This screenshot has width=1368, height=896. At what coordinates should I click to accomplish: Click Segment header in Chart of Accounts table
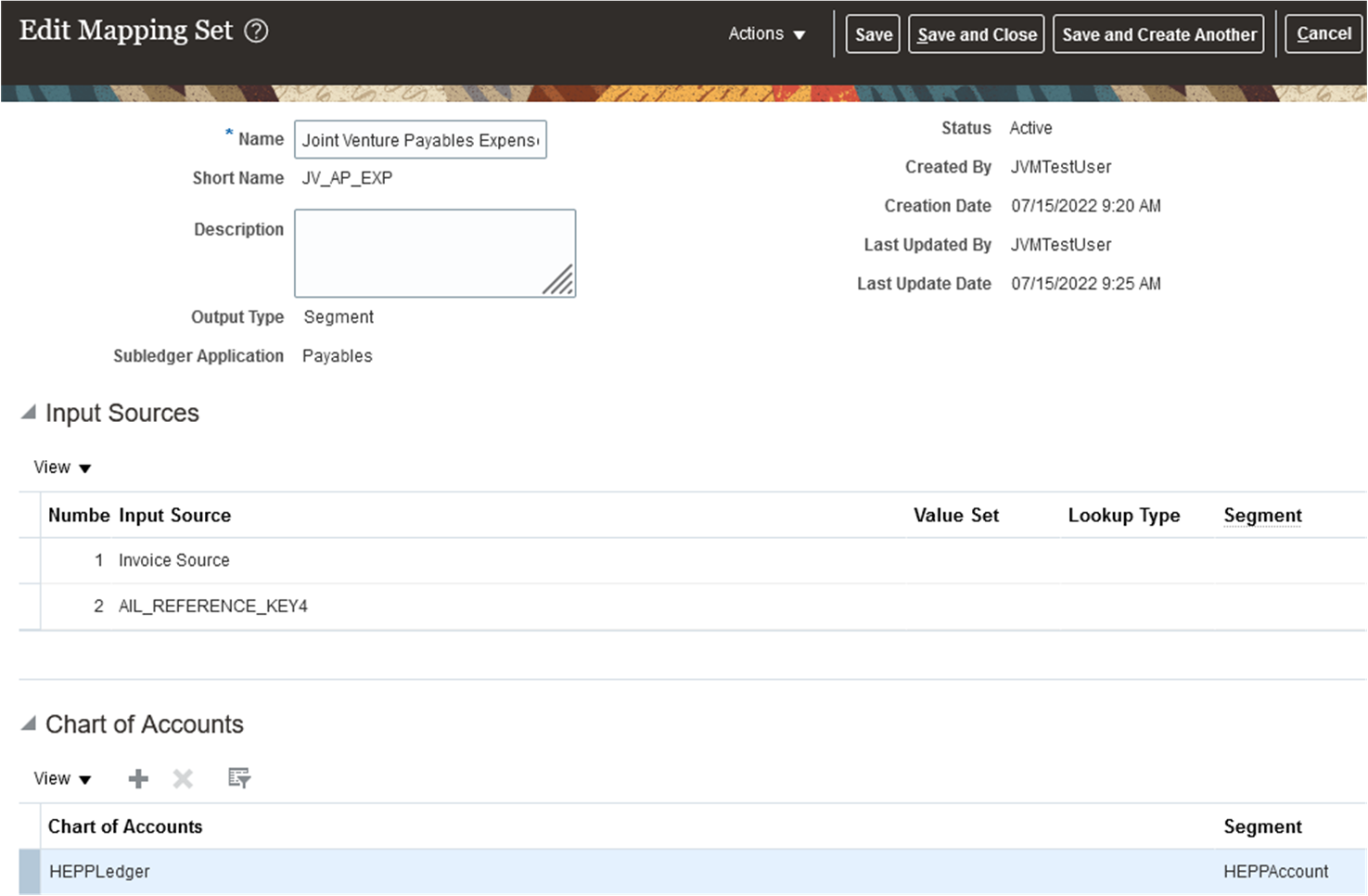[1262, 826]
